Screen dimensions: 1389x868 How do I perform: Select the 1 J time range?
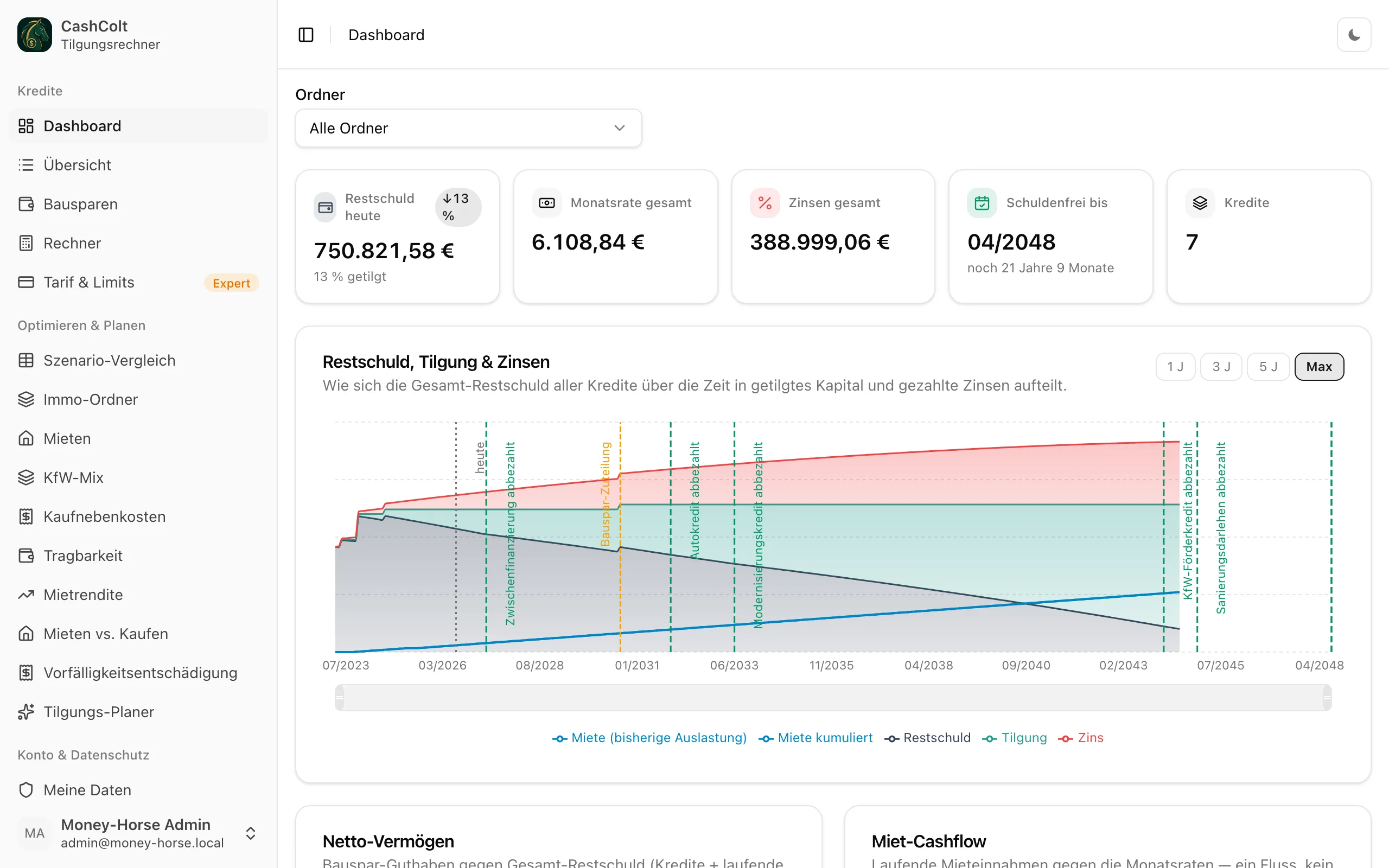pos(1175,366)
